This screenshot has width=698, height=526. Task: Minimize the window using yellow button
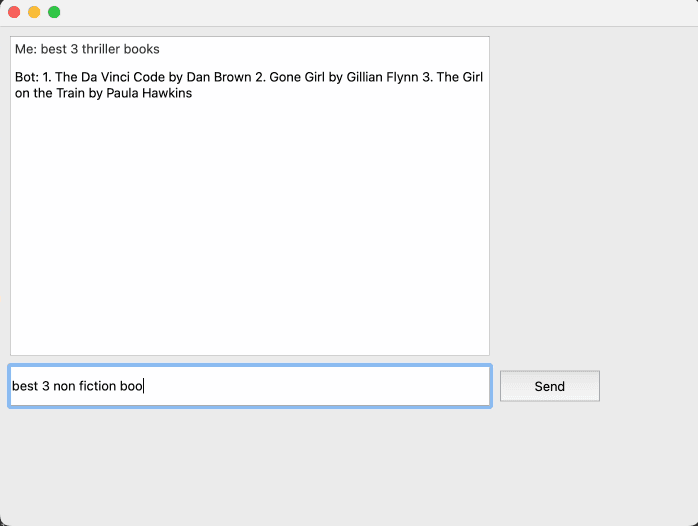tap(34, 12)
